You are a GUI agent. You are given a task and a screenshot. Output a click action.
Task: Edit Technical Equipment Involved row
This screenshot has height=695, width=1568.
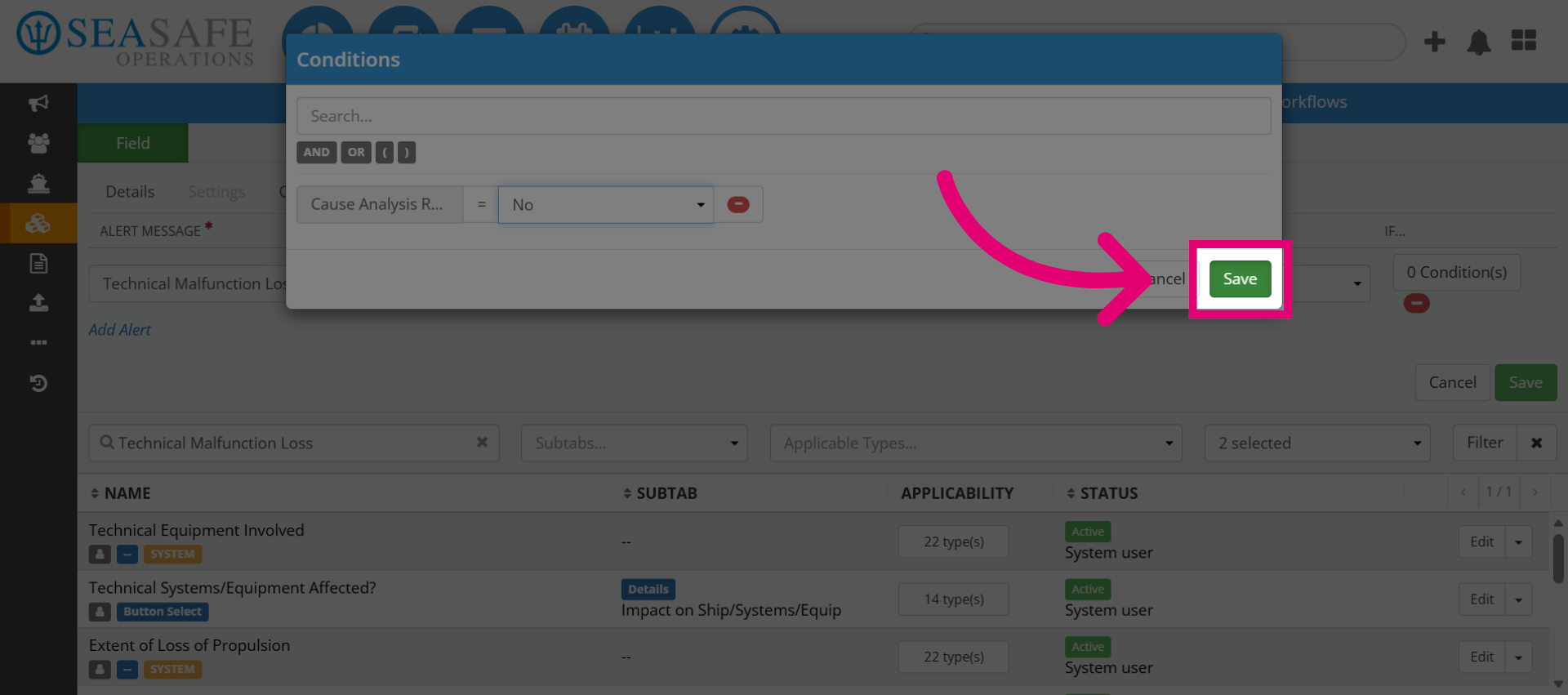pos(1481,541)
